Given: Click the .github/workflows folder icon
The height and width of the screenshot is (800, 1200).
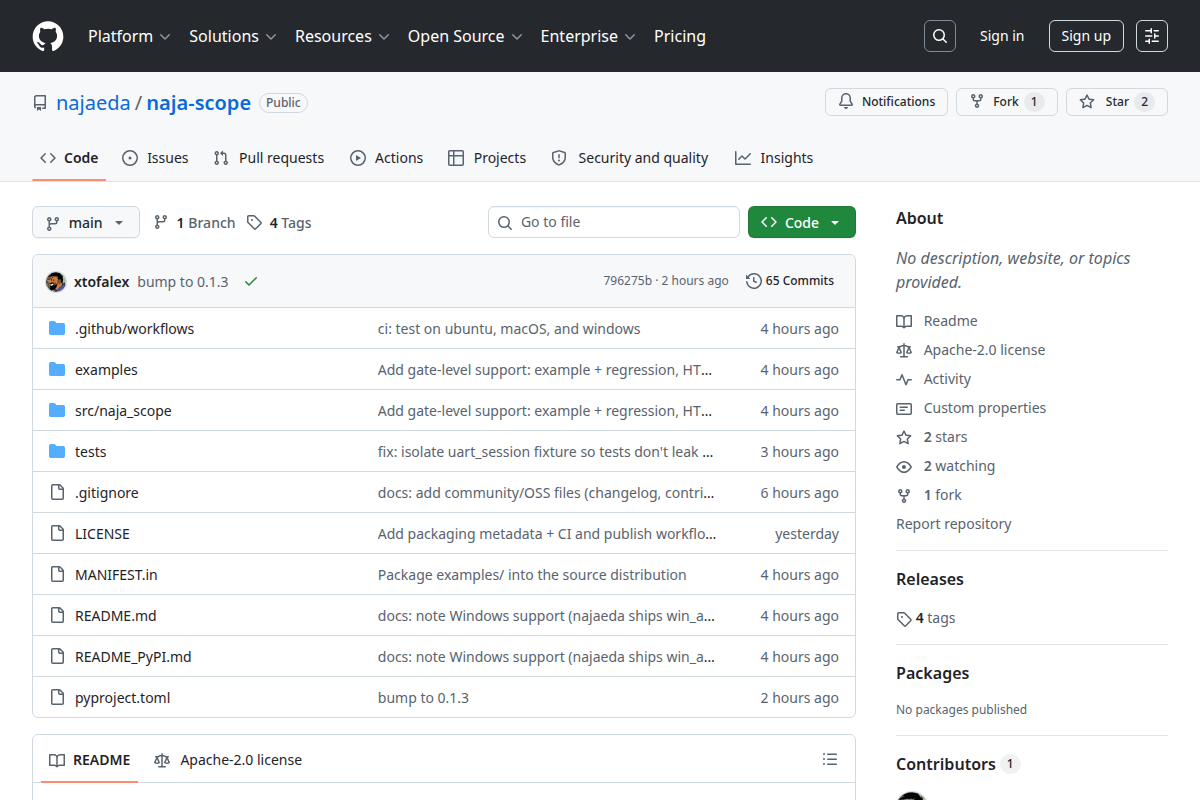Looking at the screenshot, I should [x=57, y=329].
